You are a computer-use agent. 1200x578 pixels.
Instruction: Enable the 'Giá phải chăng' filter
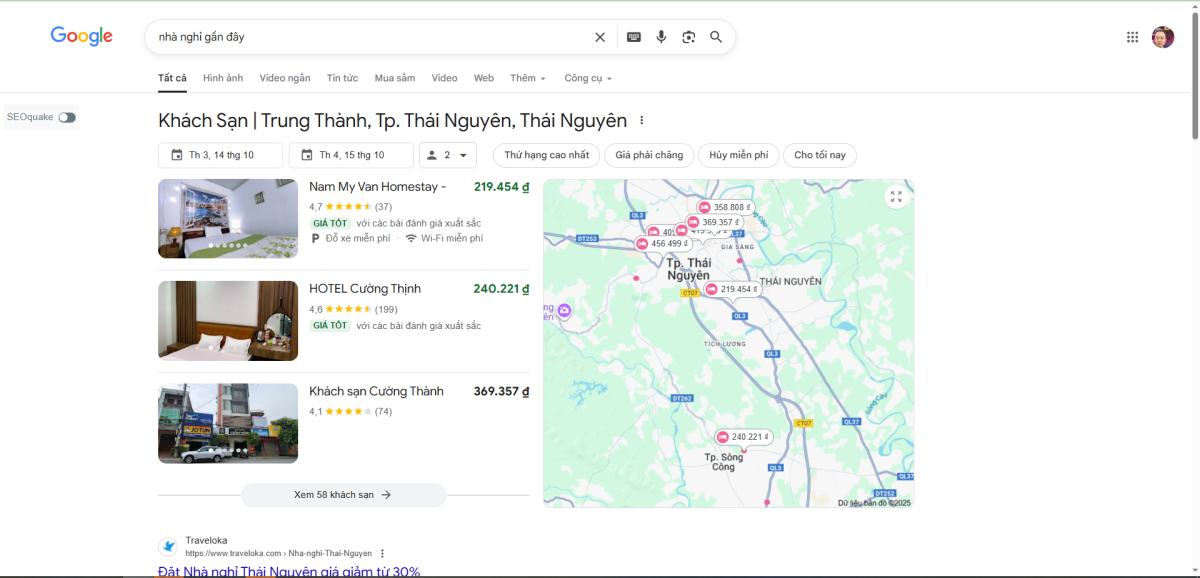[x=649, y=155]
